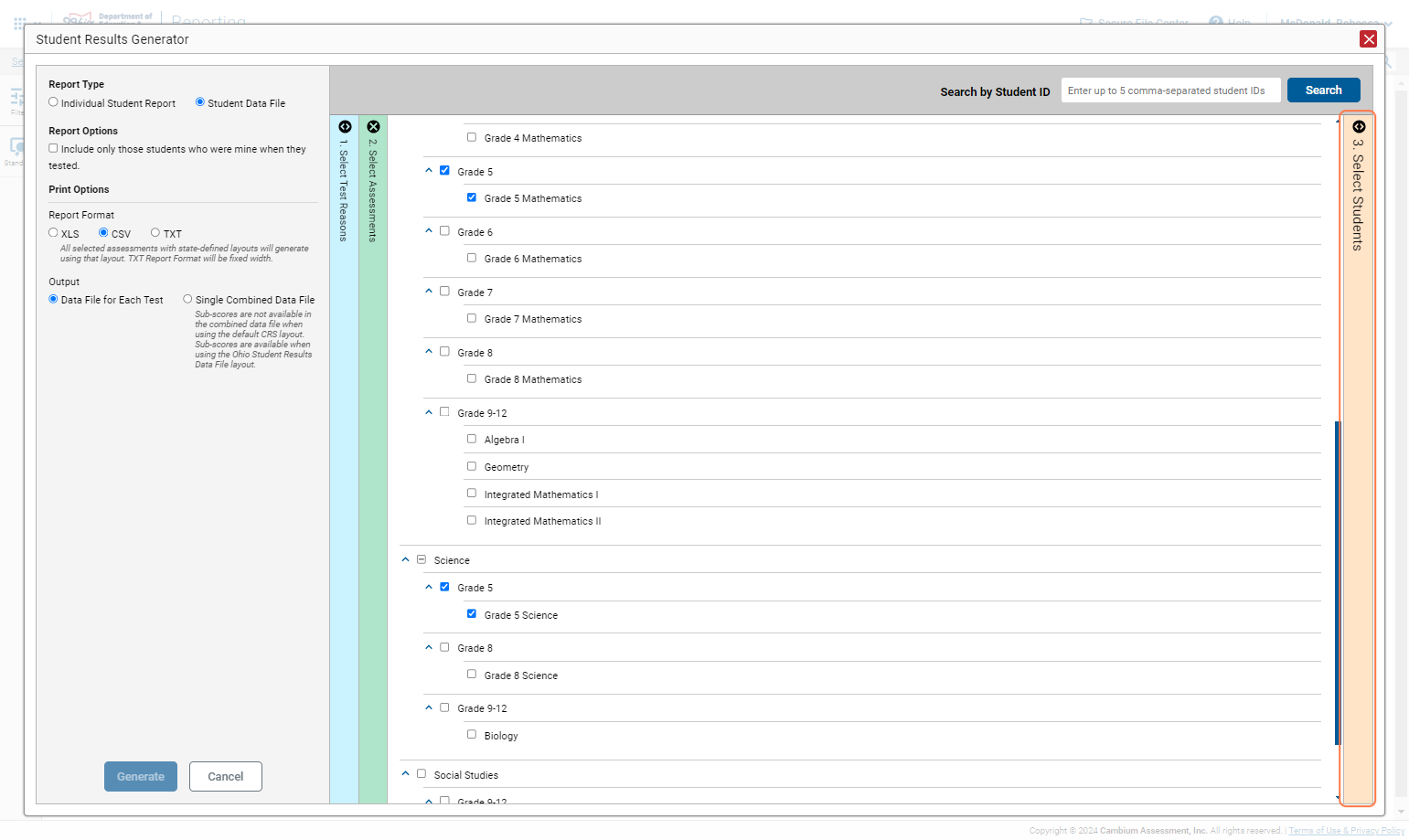This screenshot has height=840, width=1409.
Task: Click the Cancel button
Action: click(226, 777)
